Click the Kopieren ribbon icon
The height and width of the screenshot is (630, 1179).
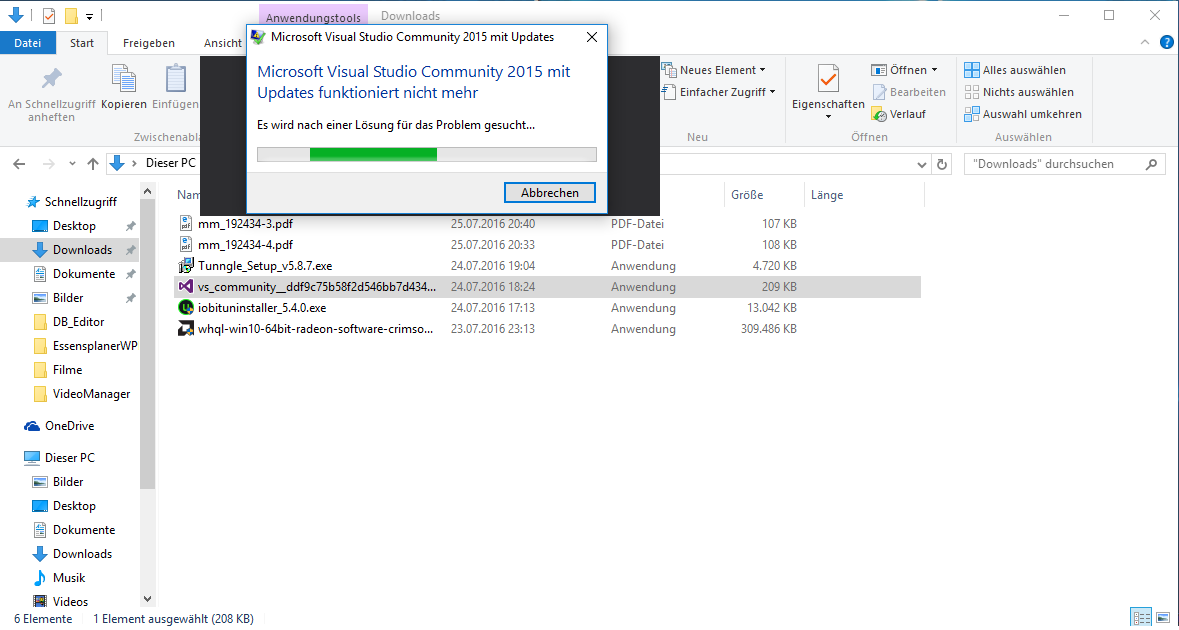point(123,79)
